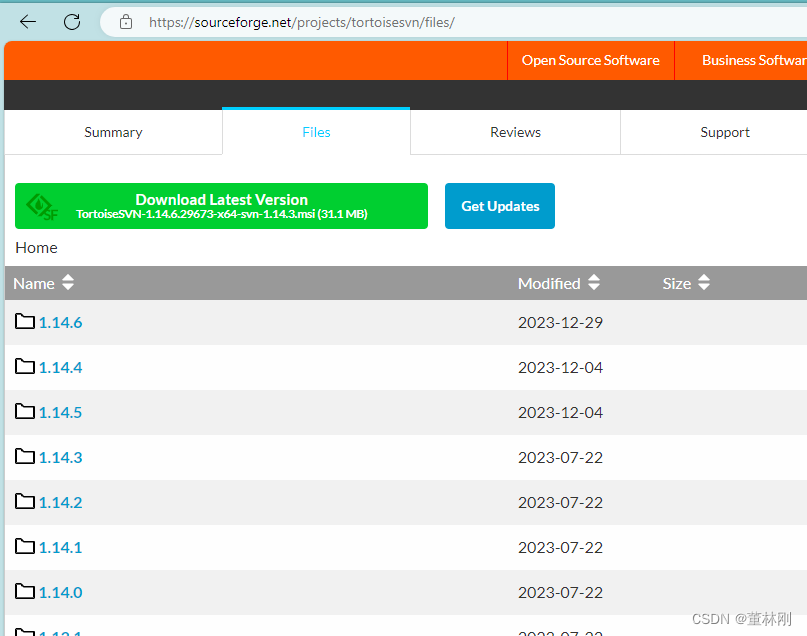Click modified date in 1.14.3 row
This screenshot has width=807, height=636.
tap(560, 457)
